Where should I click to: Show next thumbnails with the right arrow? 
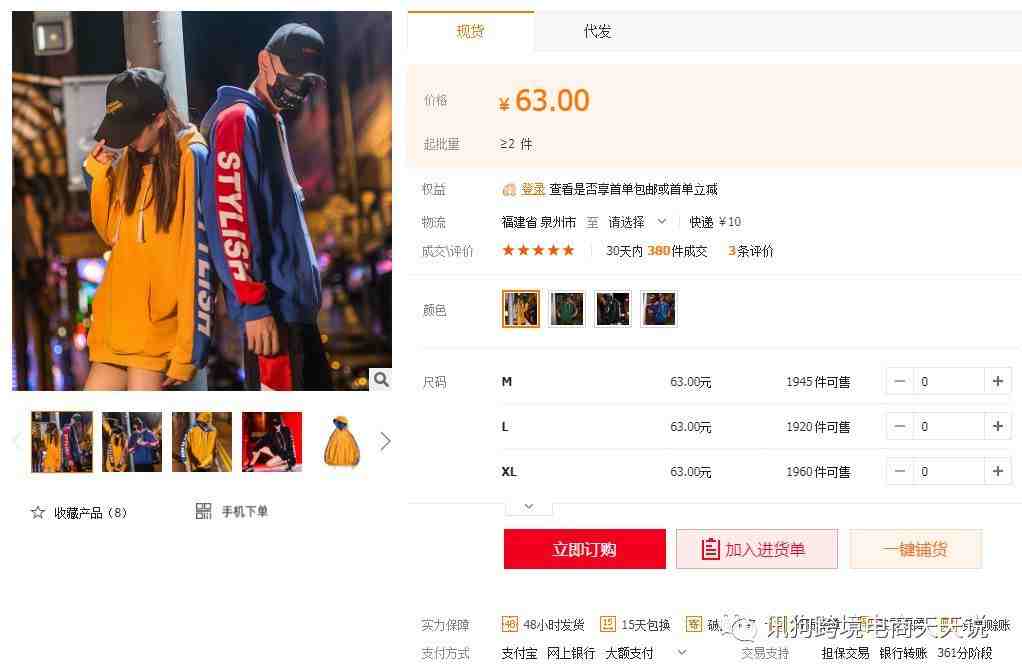point(385,441)
